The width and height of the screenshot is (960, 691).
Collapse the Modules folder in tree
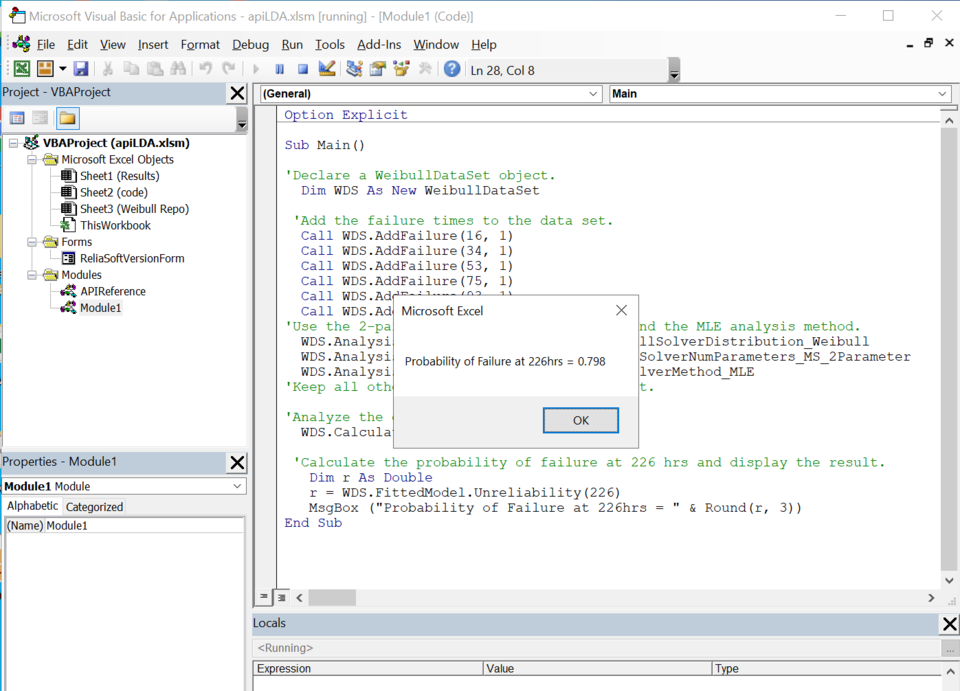pyautogui.click(x=32, y=275)
